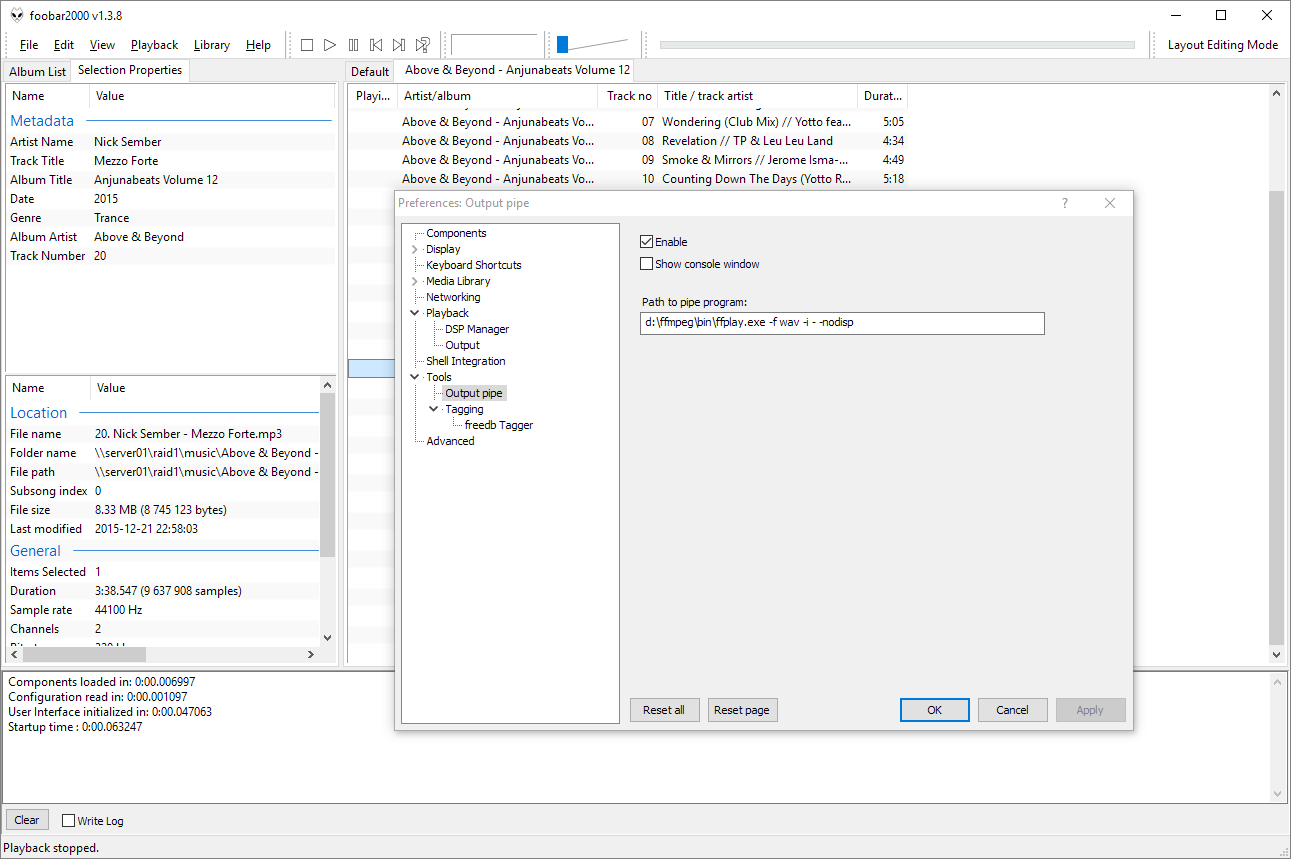The height and width of the screenshot is (859, 1291).
Task: Click the Artist/album column header
Action: [498, 96]
